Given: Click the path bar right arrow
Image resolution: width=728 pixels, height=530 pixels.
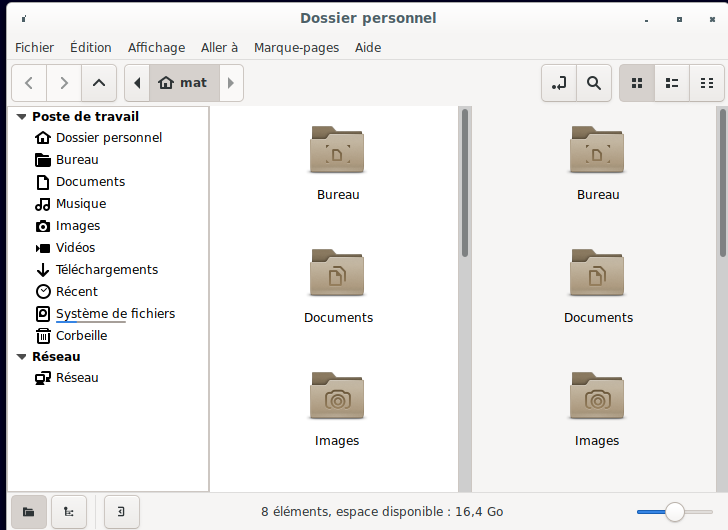Looking at the screenshot, I should 232,83.
